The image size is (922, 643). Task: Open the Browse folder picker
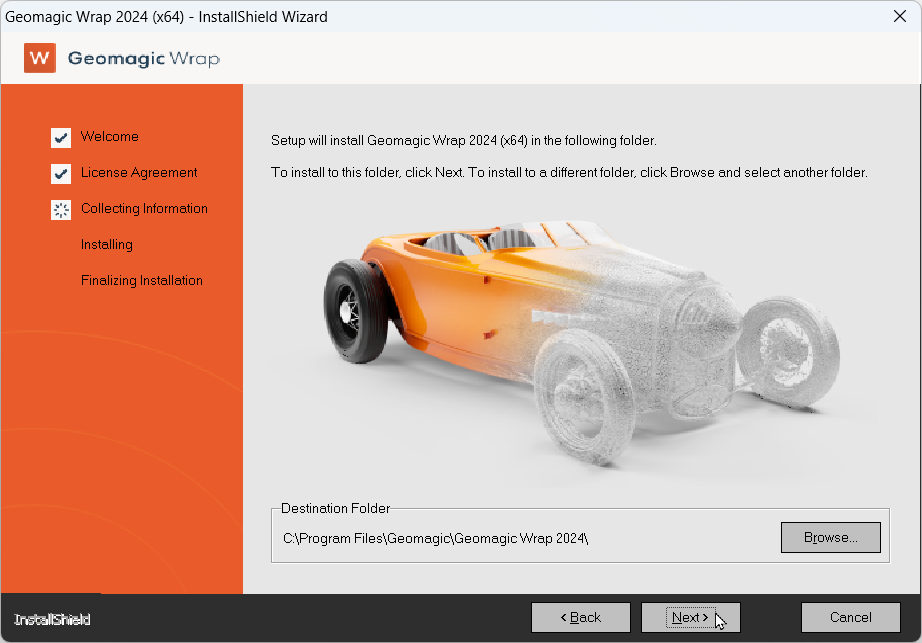[830, 537]
